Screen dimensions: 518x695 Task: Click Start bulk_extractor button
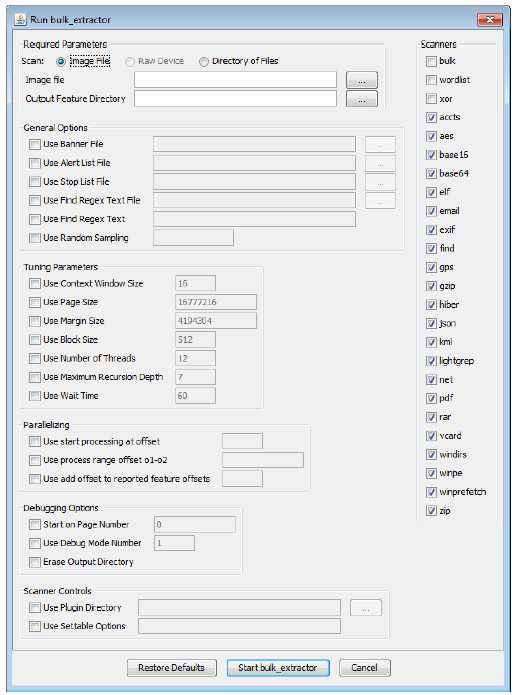(x=278, y=668)
